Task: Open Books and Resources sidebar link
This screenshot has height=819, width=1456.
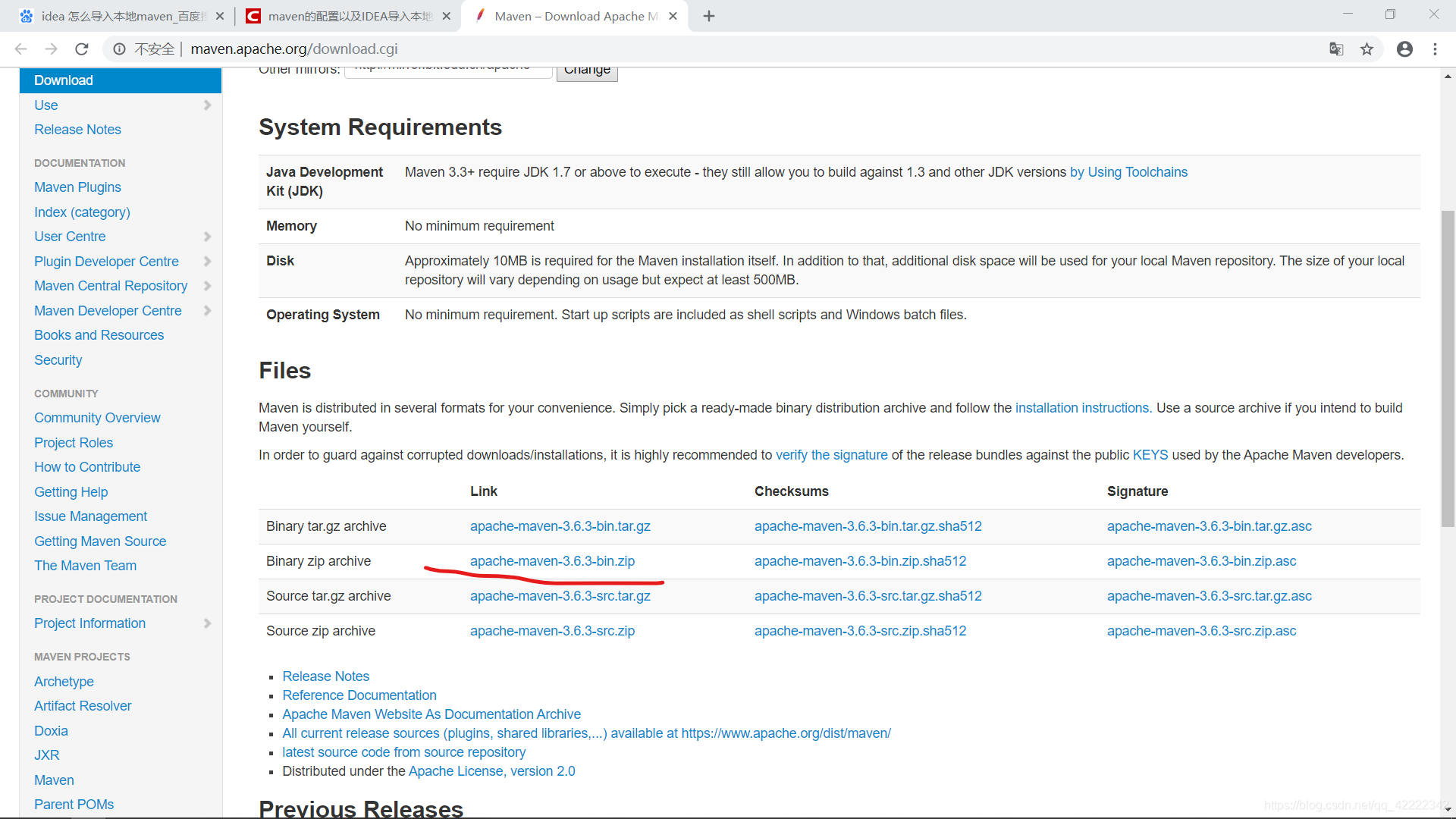Action: click(x=99, y=335)
